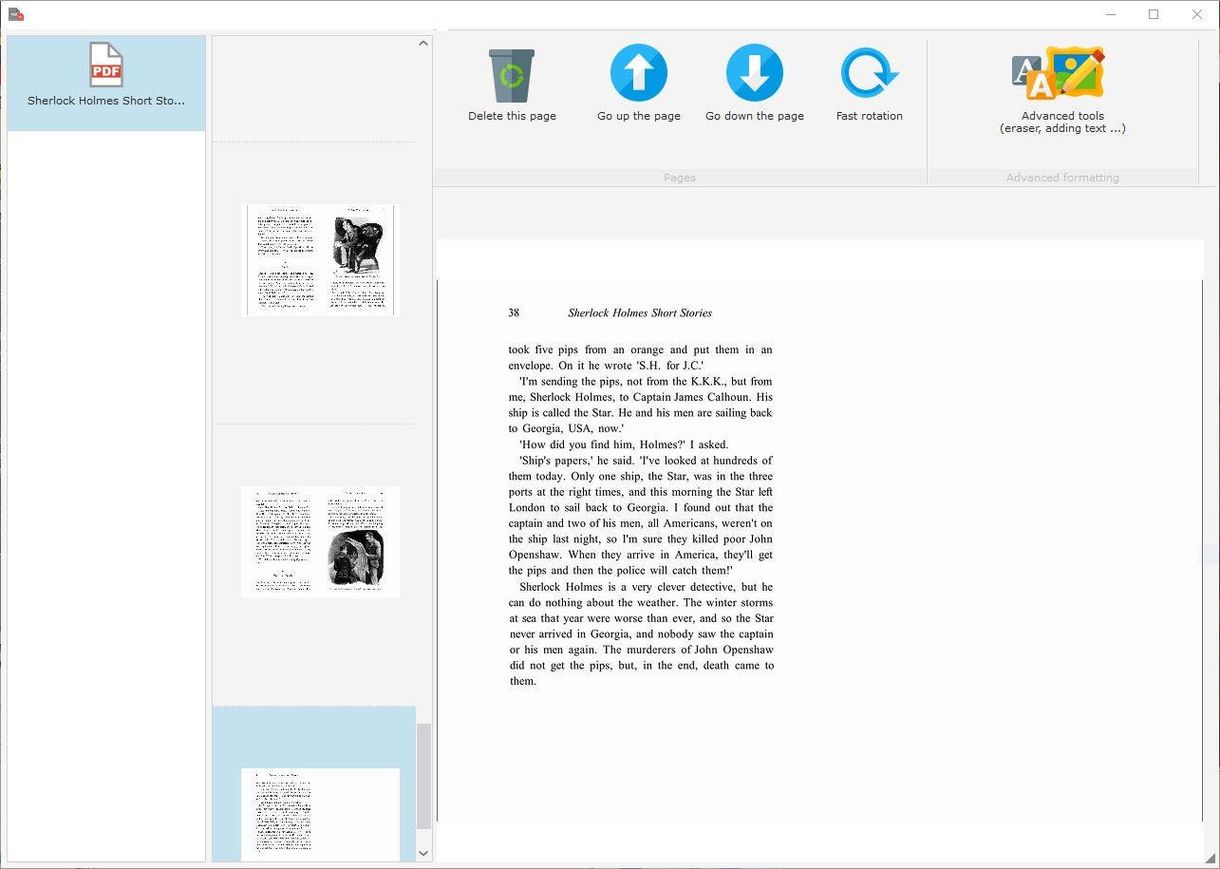Click the thumbnail panel scrollbar thumb
This screenshot has height=869, width=1220.
tap(423, 776)
